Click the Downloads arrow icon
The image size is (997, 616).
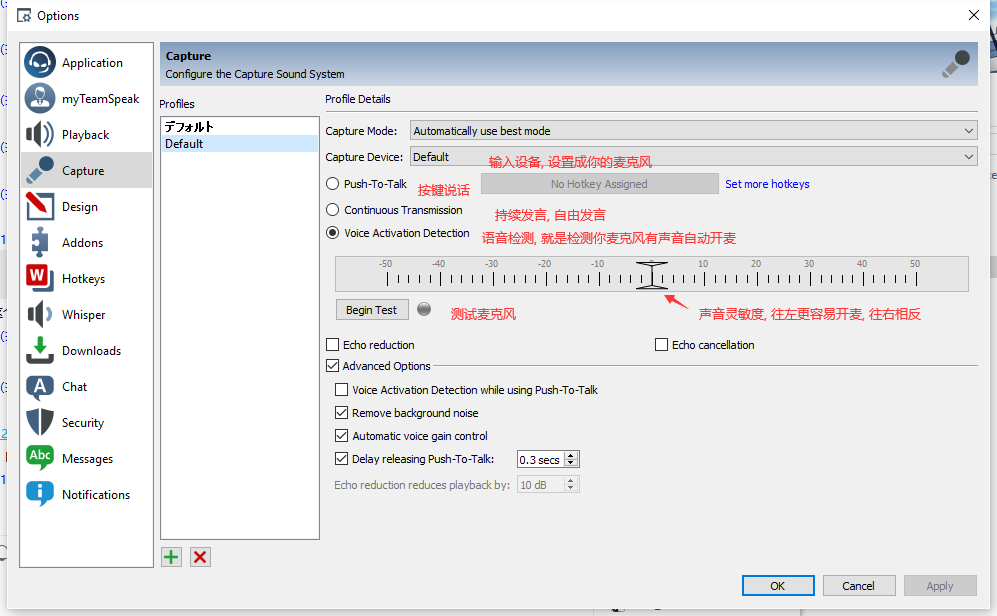tap(39, 350)
